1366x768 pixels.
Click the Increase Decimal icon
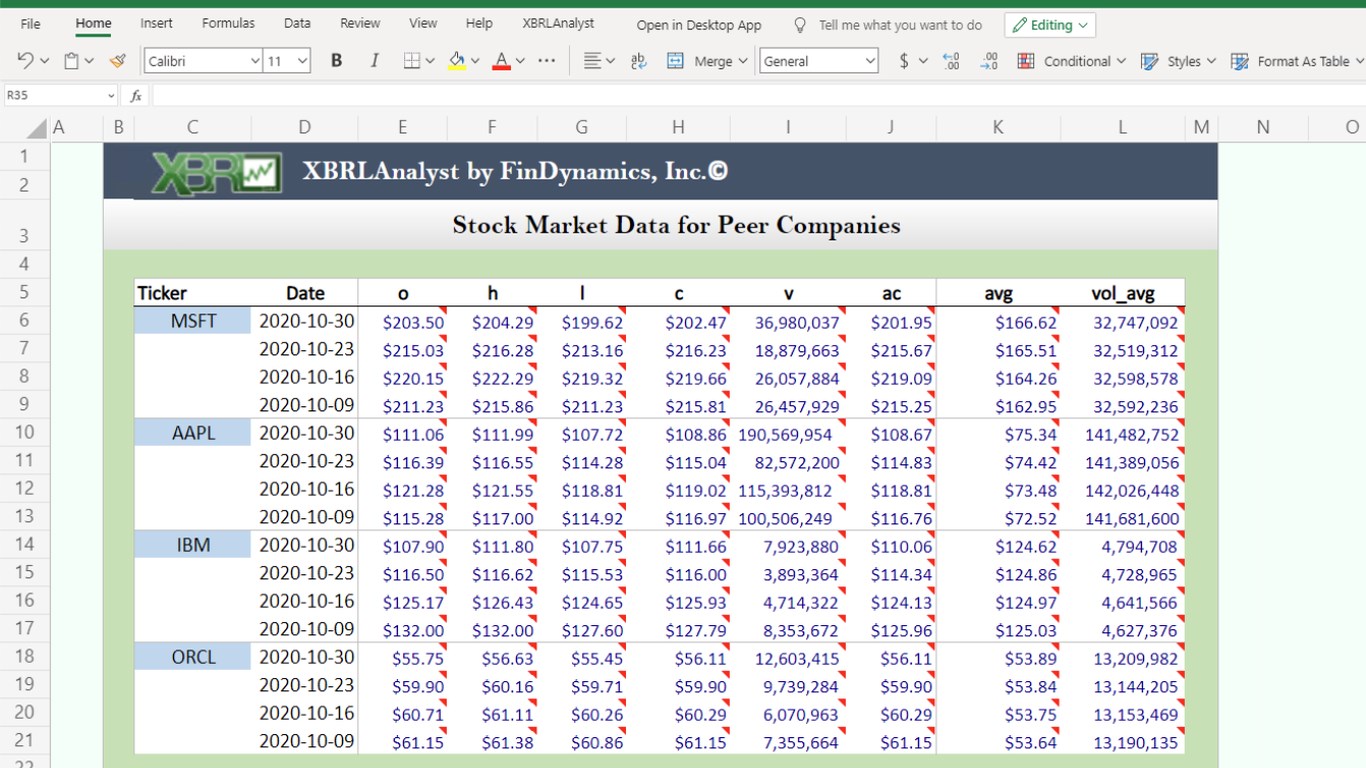(950, 61)
